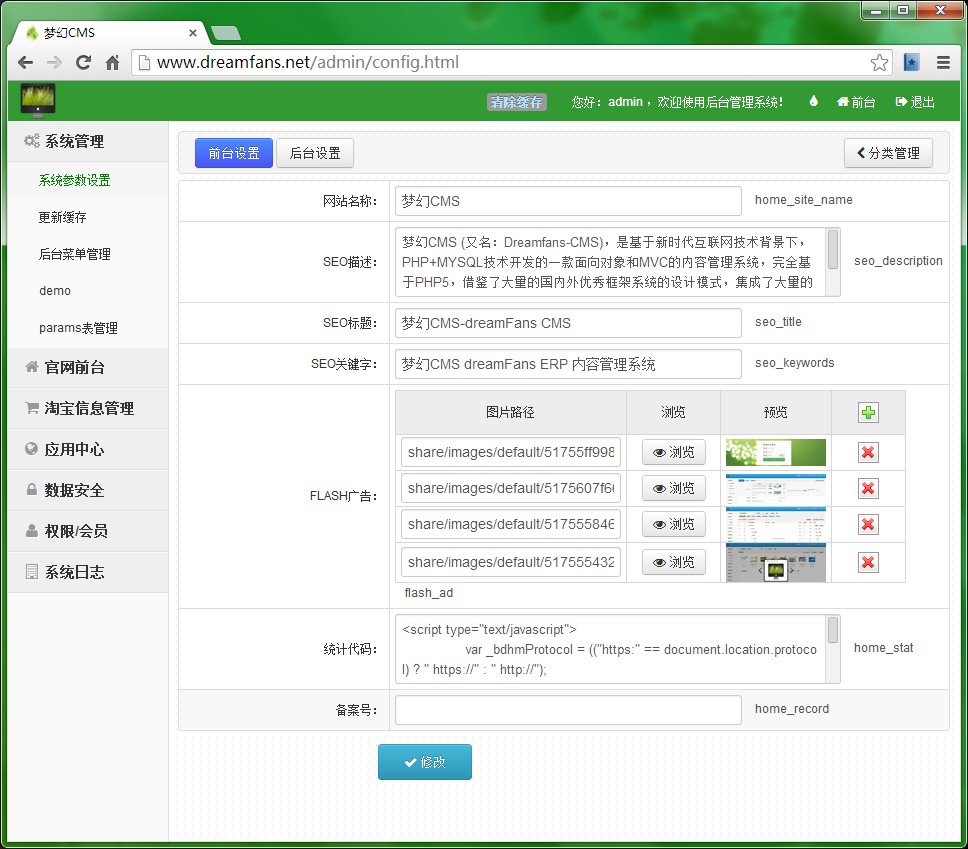Open demo sidebar item
968x849 pixels.
coord(55,291)
